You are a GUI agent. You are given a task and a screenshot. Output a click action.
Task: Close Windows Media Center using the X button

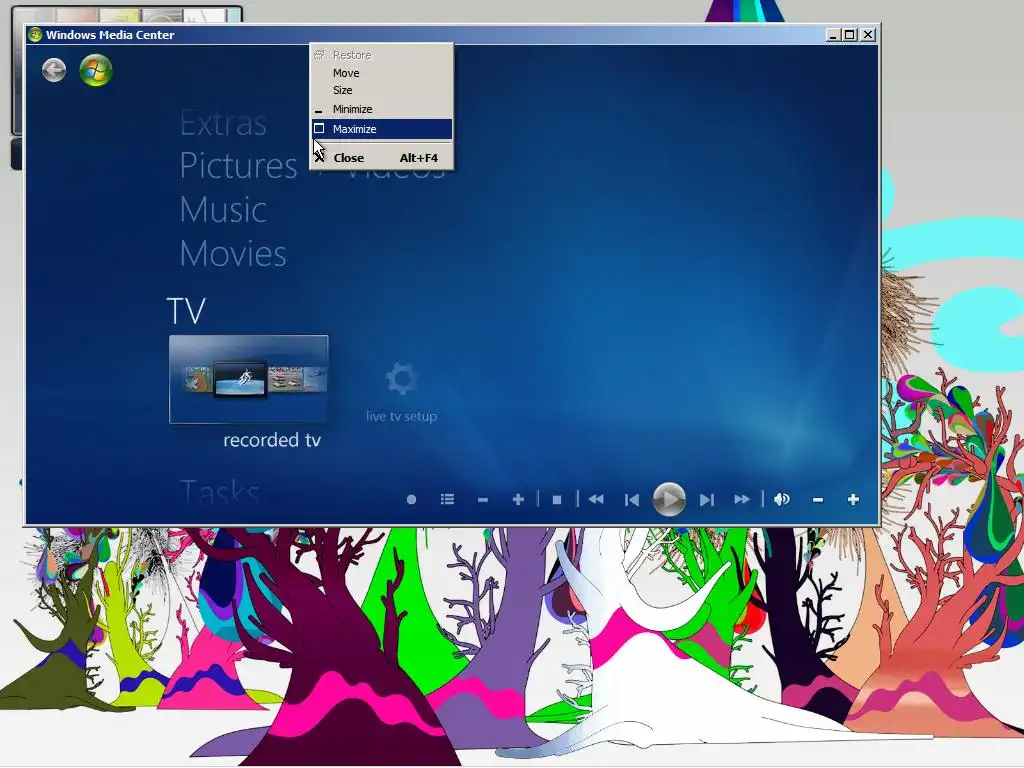click(x=868, y=35)
